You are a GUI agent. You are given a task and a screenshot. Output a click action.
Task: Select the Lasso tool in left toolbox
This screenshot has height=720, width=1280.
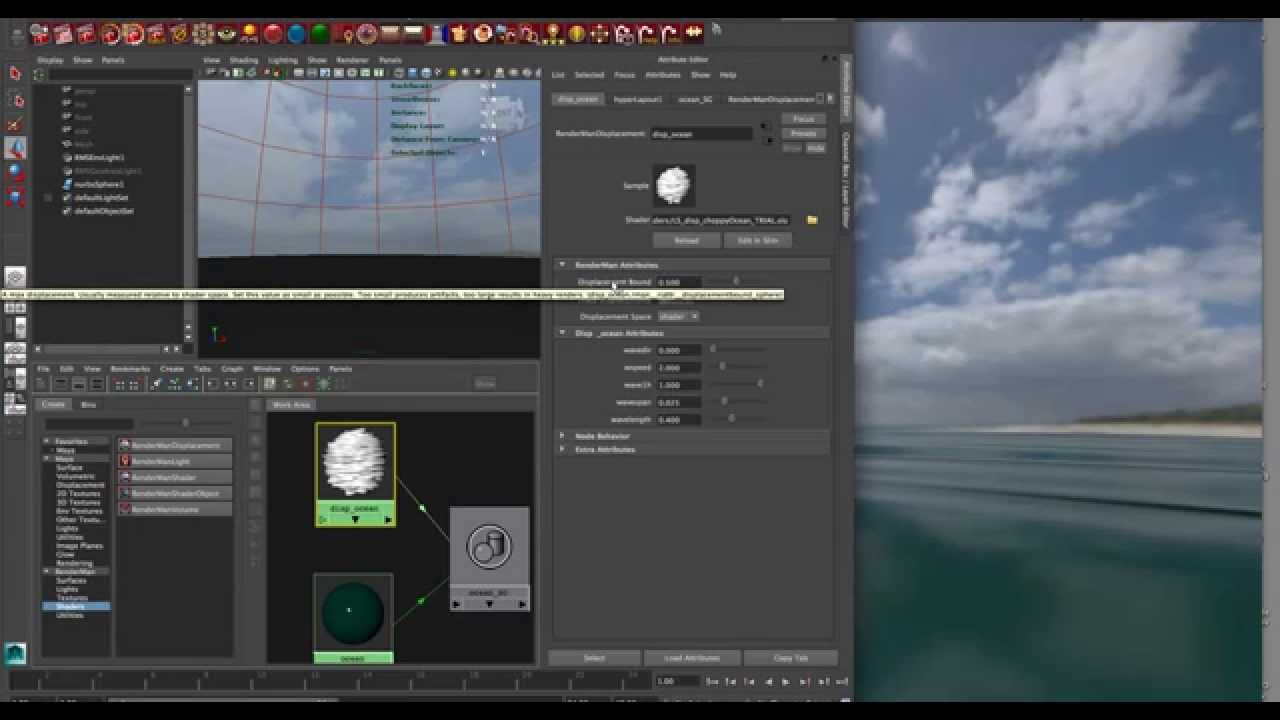coord(15,99)
